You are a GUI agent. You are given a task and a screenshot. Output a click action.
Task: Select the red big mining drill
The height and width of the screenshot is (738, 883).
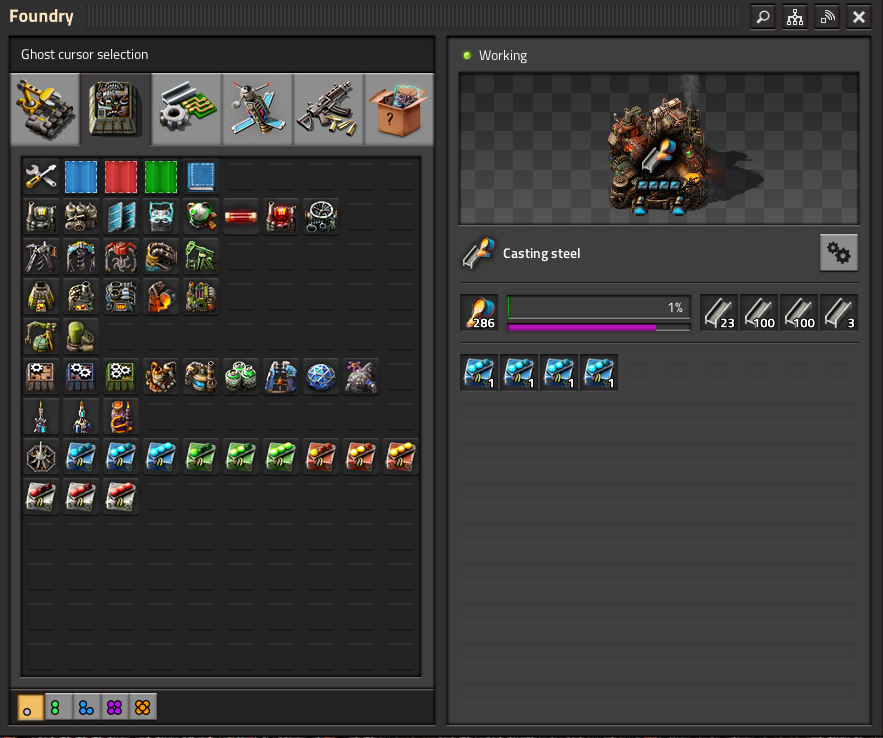coord(121,257)
